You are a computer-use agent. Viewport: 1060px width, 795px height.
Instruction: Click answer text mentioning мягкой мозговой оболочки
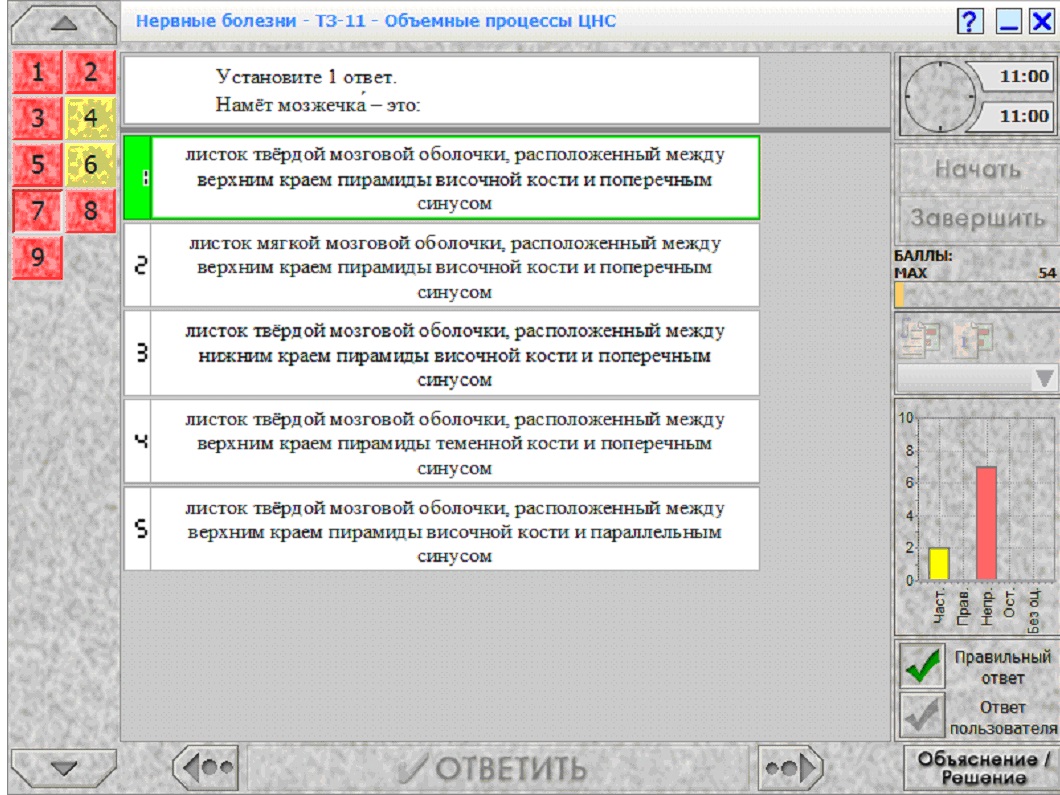click(x=454, y=267)
